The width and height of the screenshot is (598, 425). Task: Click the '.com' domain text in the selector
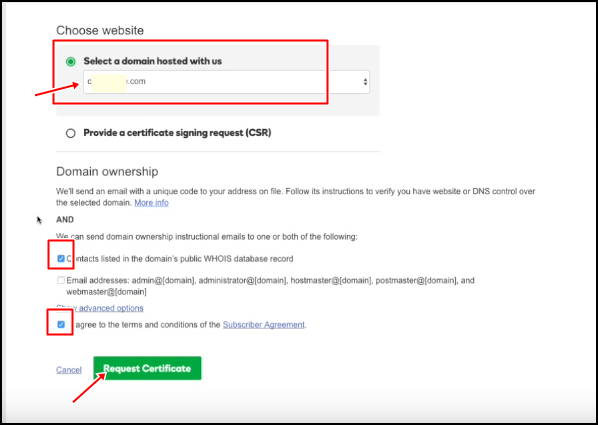(136, 81)
